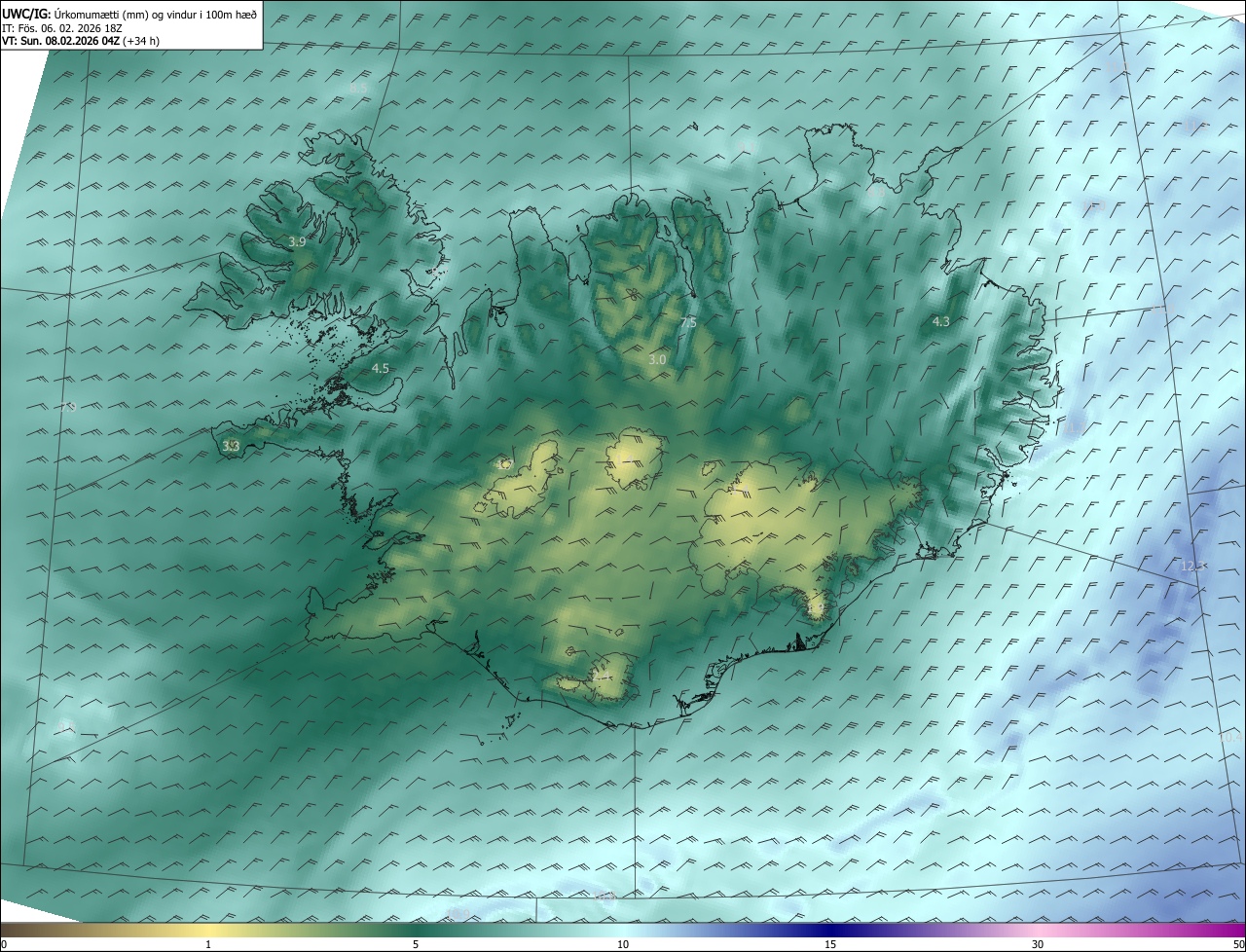Click the colour scale label "1"

tap(208, 944)
